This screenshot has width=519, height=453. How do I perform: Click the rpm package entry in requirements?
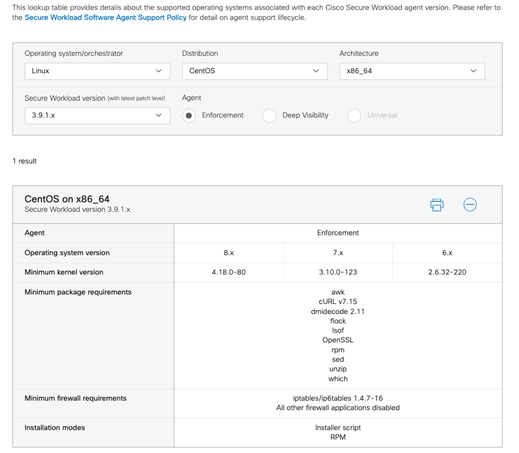(338, 350)
